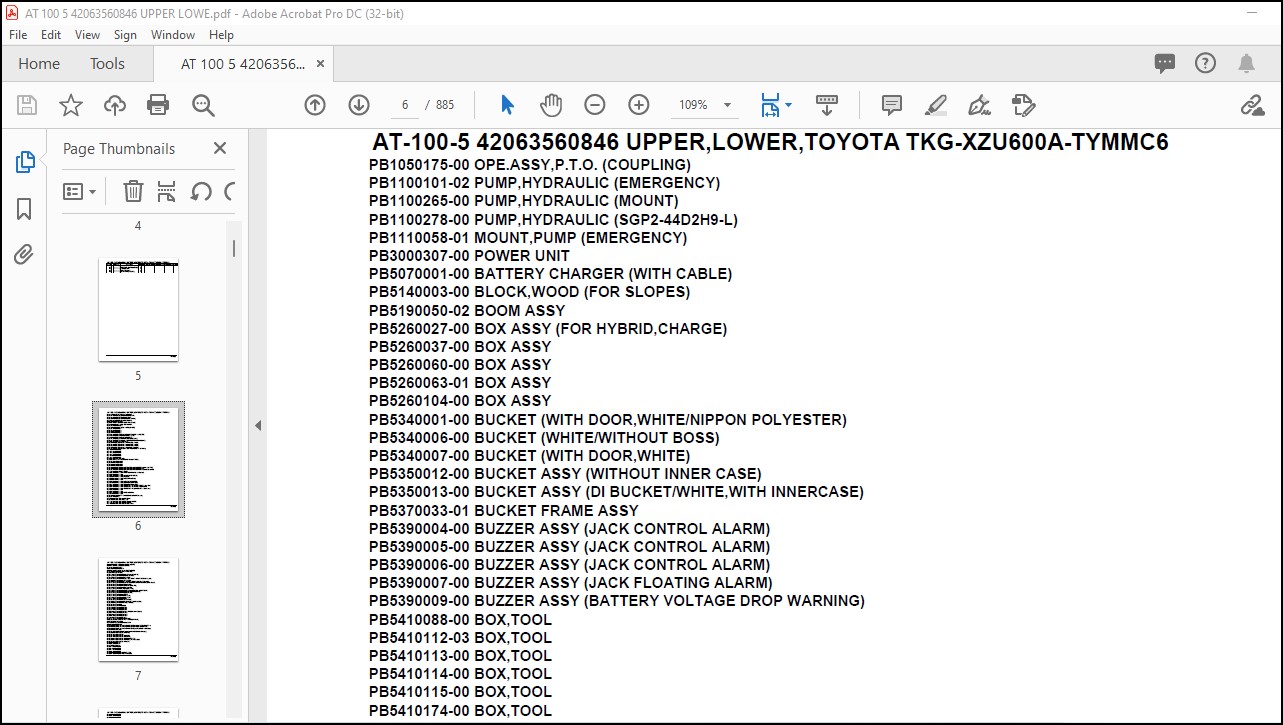Click the line PB5410174-00 BOX,TOOL
Image resolution: width=1283 pixels, height=725 pixels.
pyautogui.click(x=460, y=711)
